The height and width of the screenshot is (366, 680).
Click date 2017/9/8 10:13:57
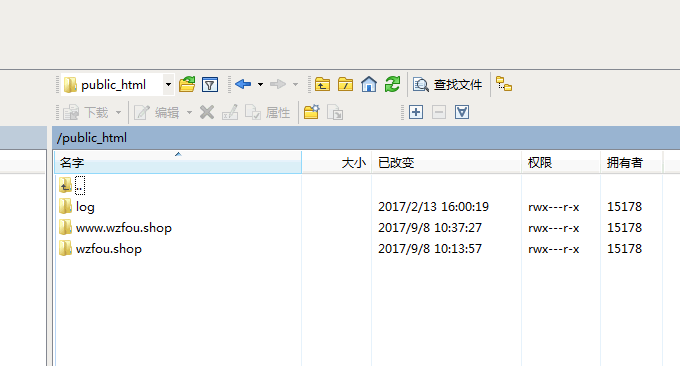click(x=430, y=248)
